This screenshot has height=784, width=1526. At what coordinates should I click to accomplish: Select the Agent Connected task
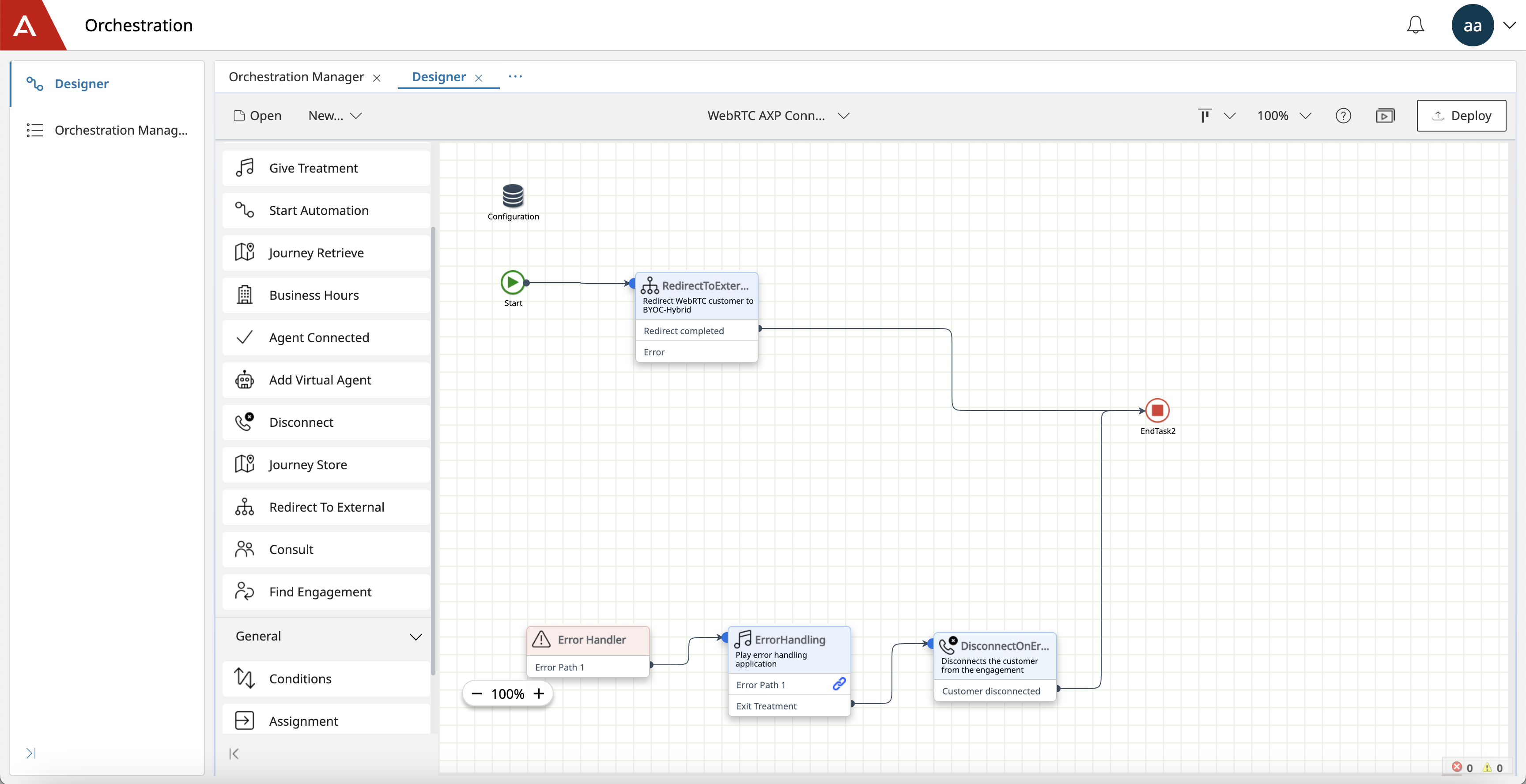pyautogui.click(x=326, y=338)
